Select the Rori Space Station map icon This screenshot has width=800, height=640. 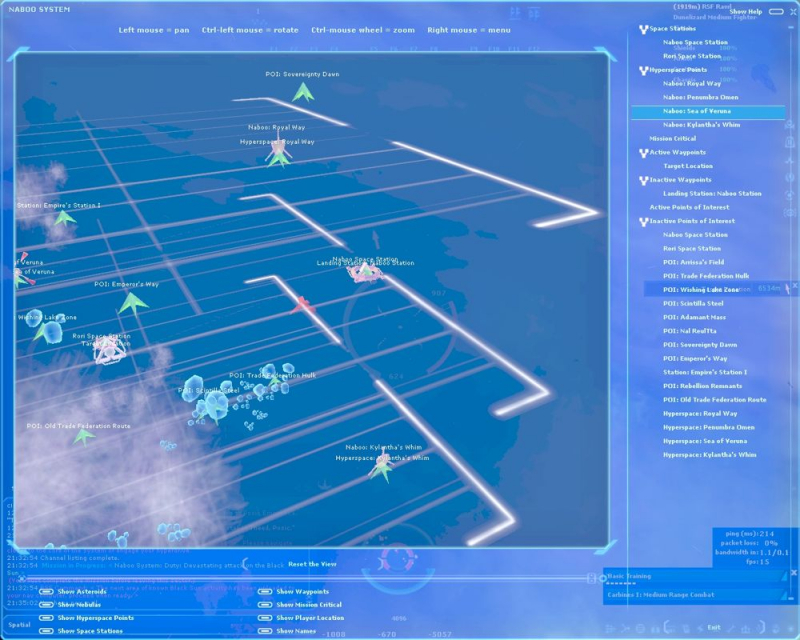[x=109, y=351]
